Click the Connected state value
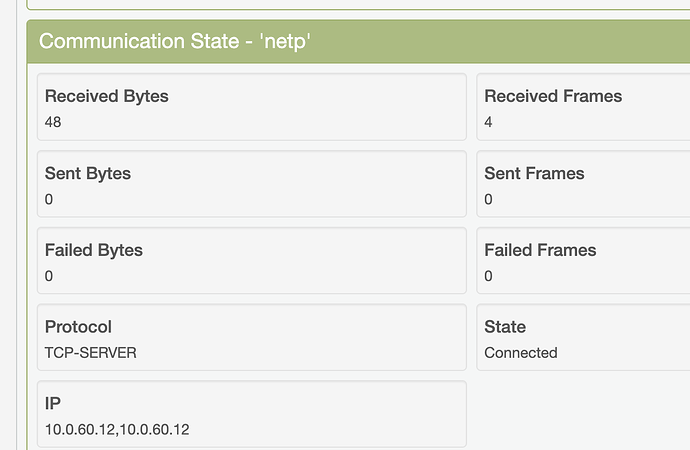Viewport: 690px width, 450px height. pyautogui.click(x=520, y=353)
